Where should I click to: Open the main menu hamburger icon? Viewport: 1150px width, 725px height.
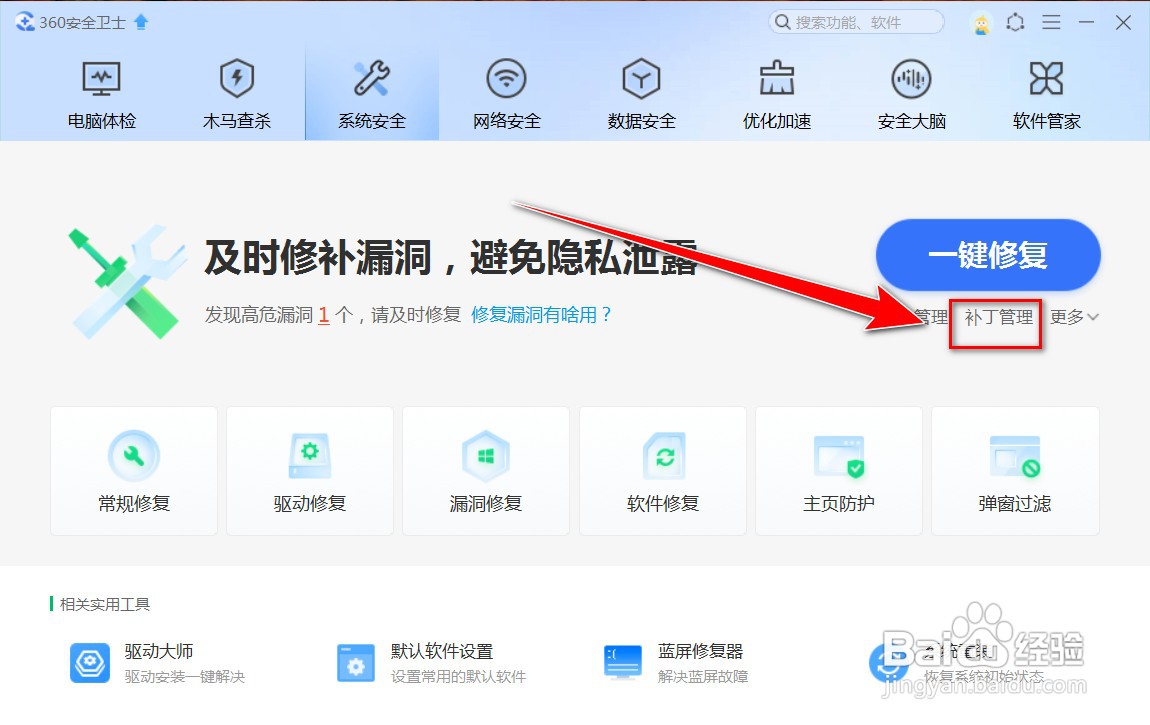[1051, 23]
